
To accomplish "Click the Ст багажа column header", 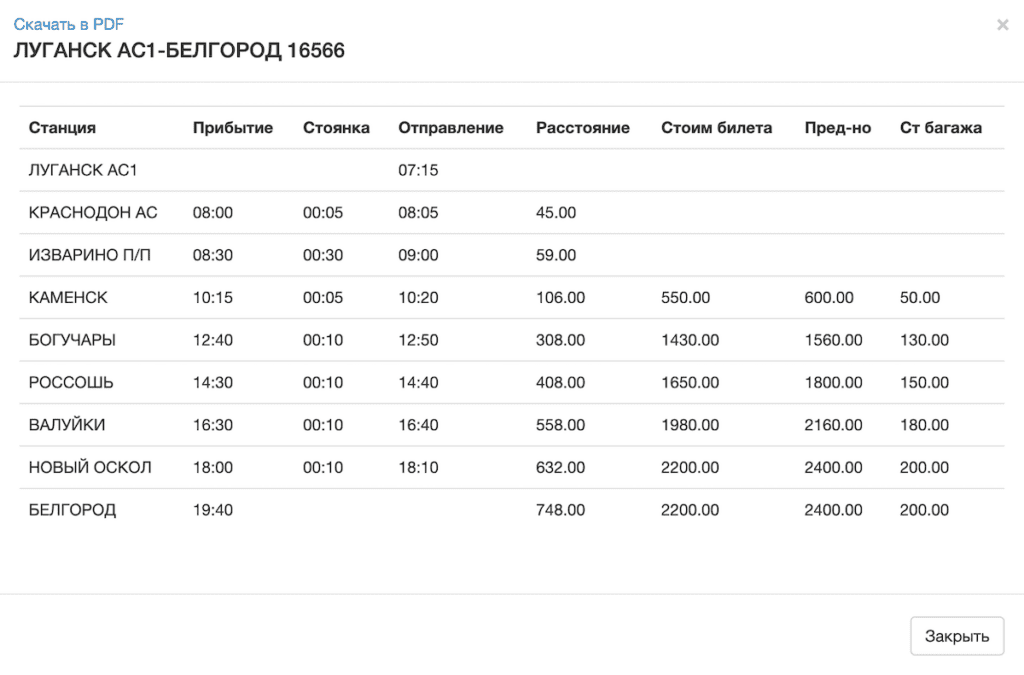I will [x=940, y=128].
